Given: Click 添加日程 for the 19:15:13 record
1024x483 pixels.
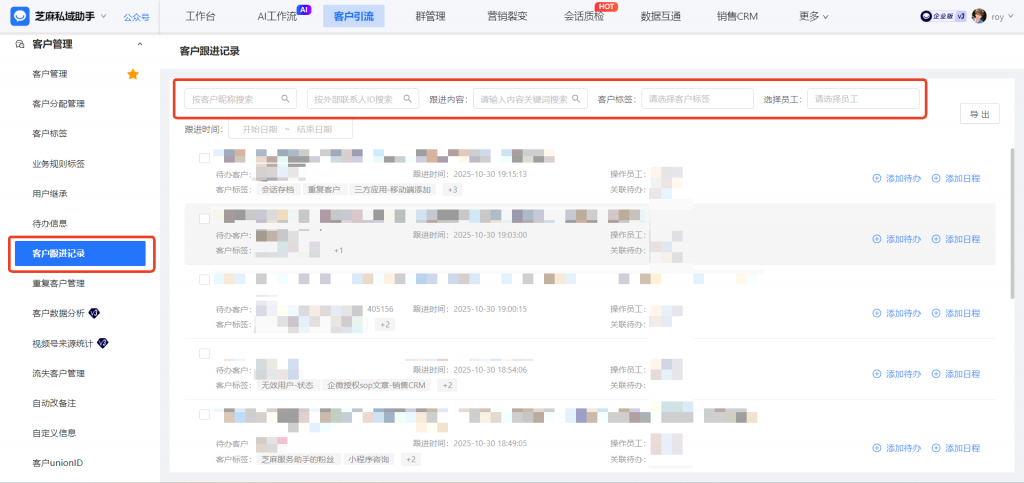Looking at the screenshot, I should 956,178.
